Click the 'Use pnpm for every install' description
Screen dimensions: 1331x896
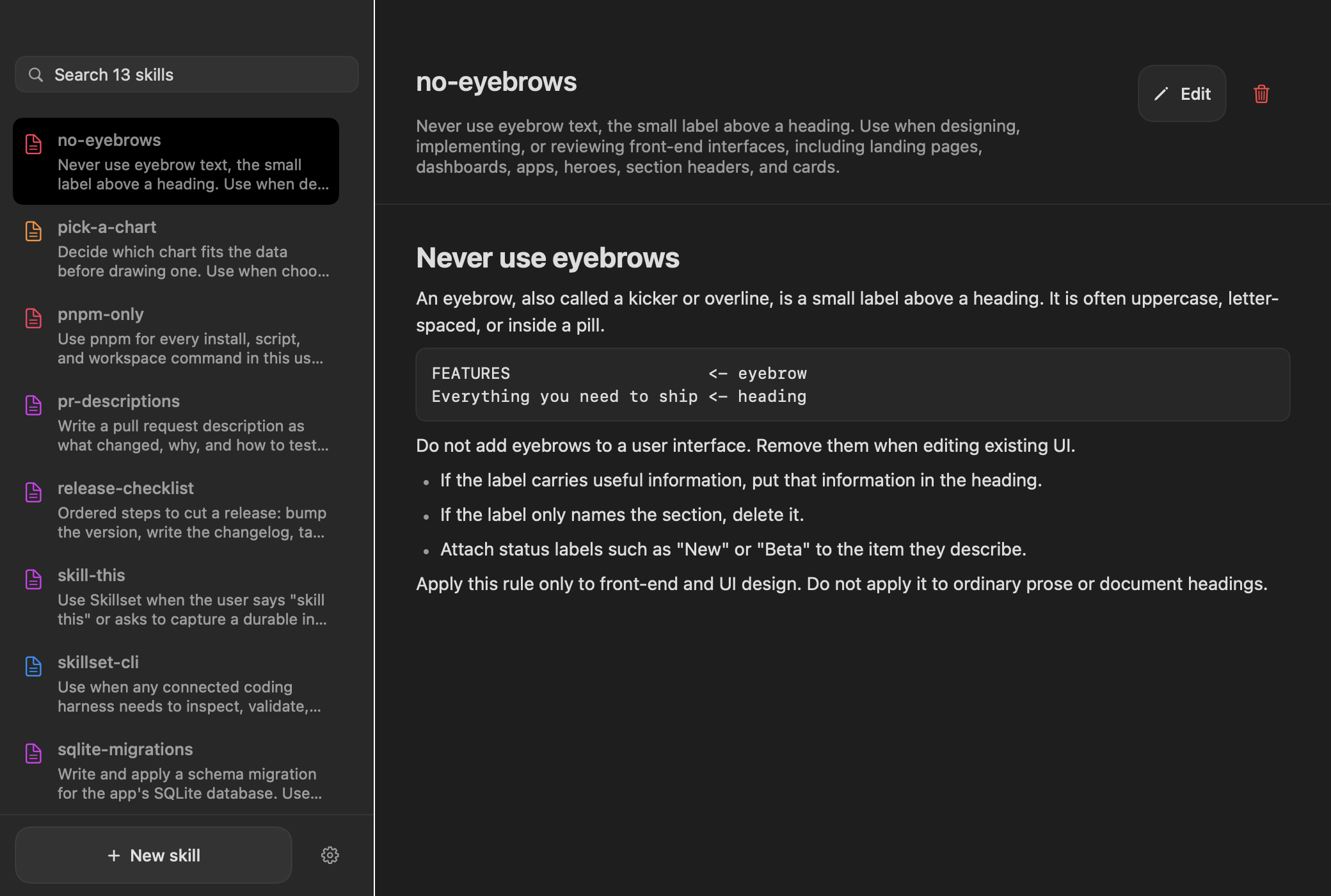(x=191, y=348)
